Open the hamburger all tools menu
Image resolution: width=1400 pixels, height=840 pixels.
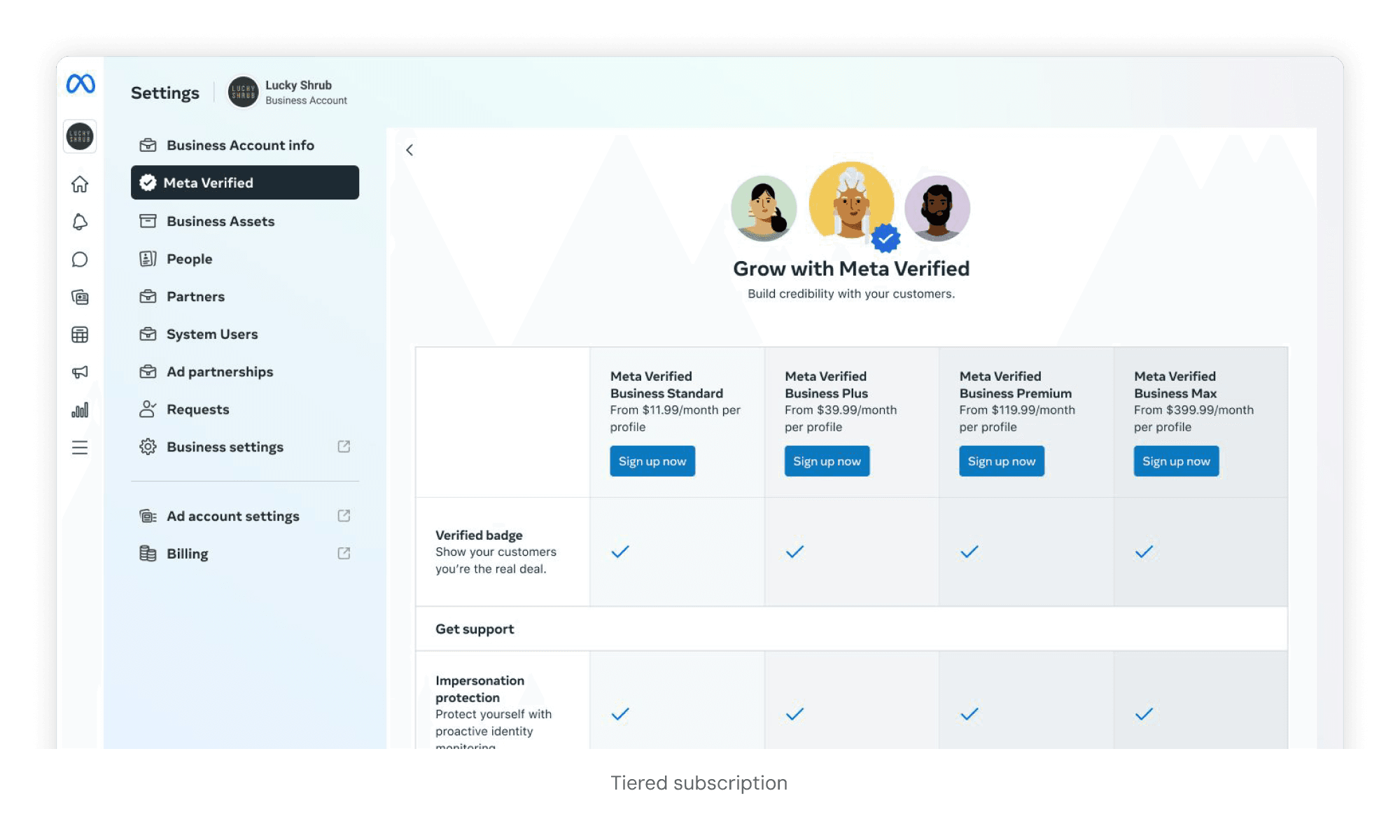(80, 448)
